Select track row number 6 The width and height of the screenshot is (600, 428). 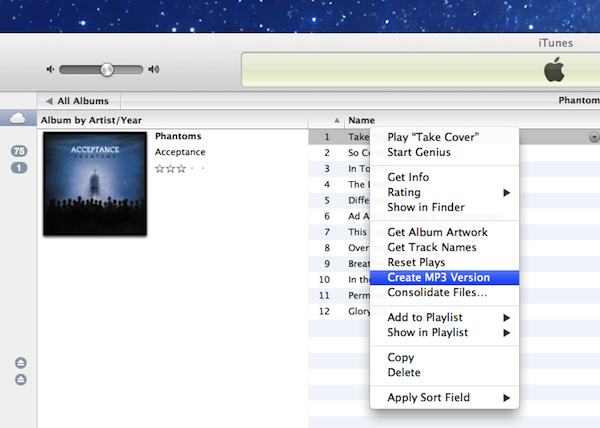click(x=339, y=216)
